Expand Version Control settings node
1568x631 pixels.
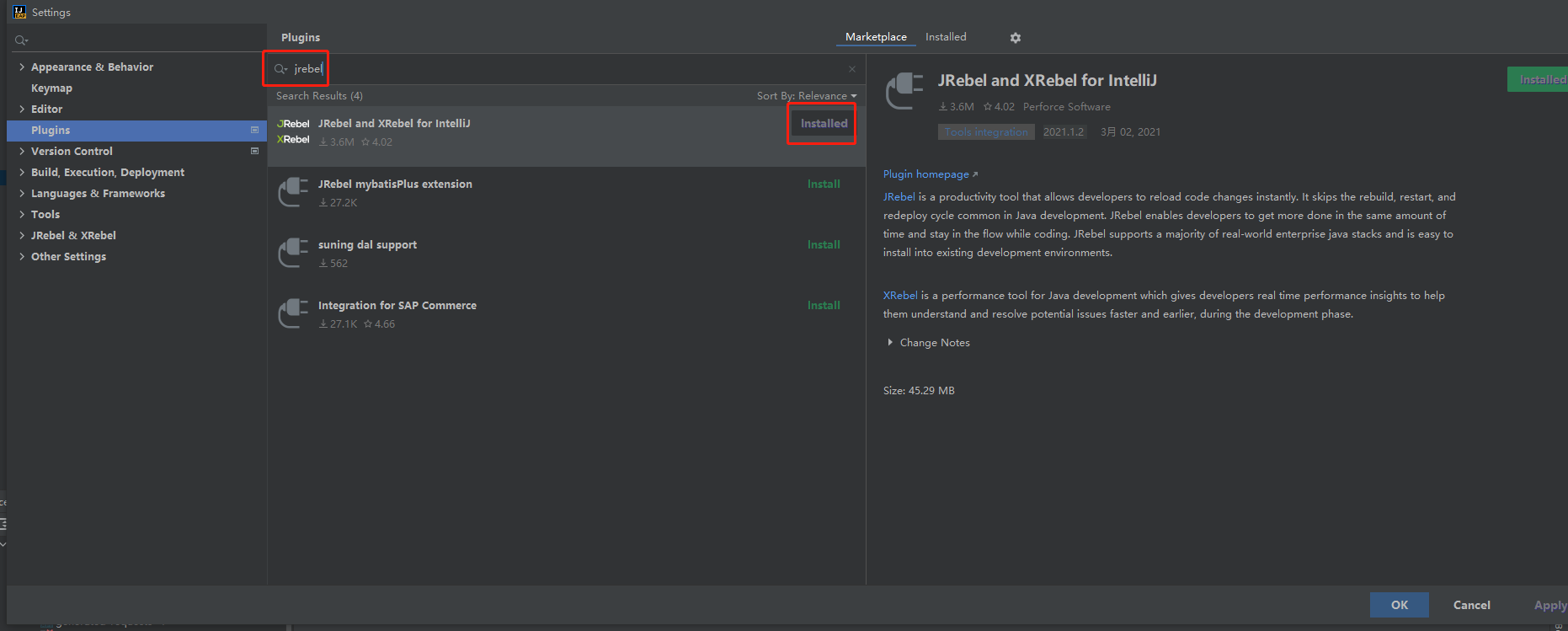21,151
